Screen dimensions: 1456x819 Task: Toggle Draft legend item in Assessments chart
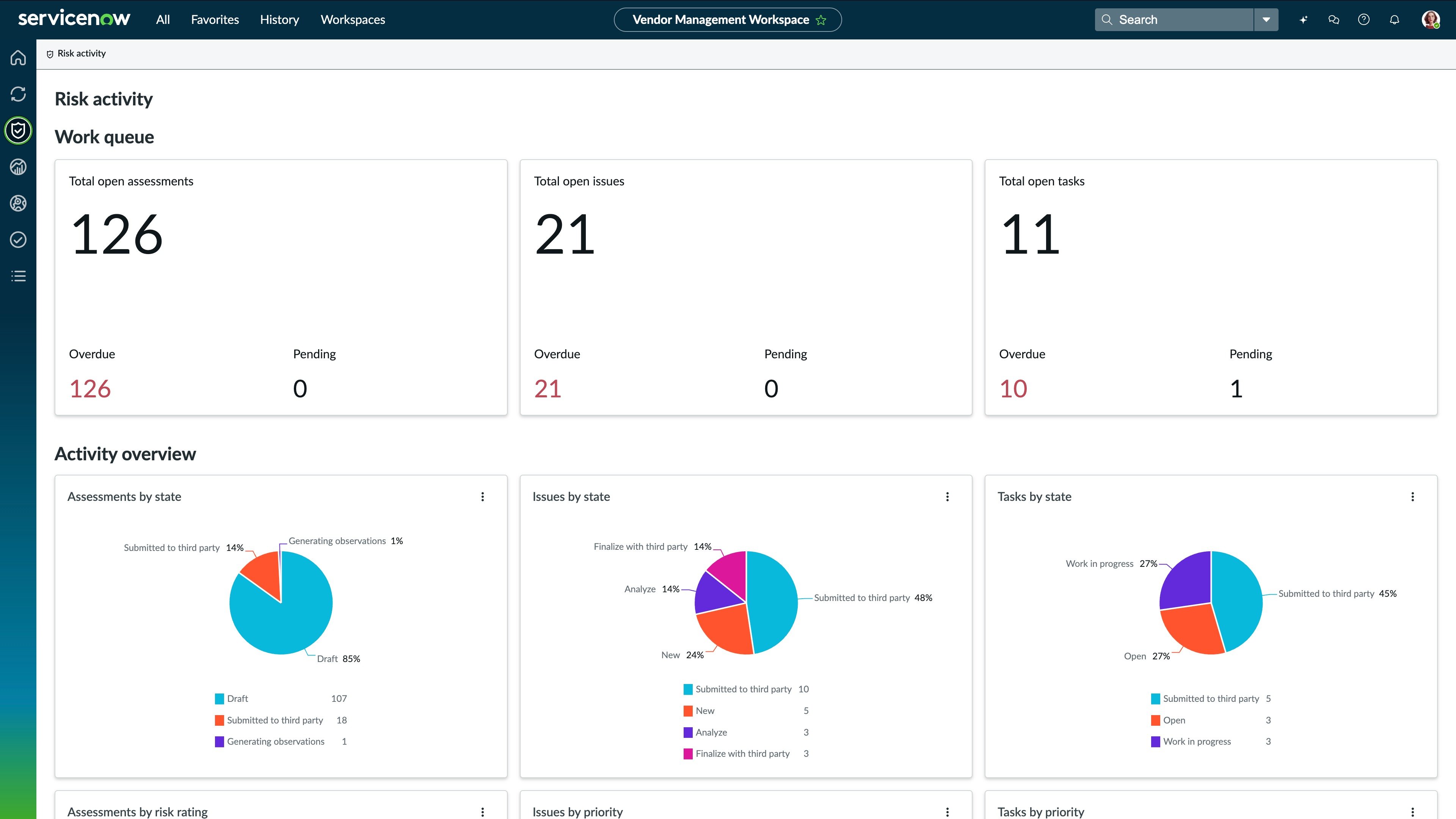point(237,698)
